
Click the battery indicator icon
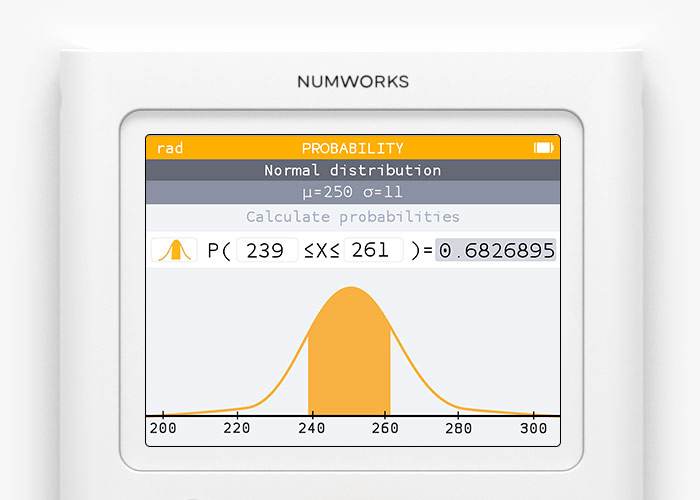pyautogui.click(x=543, y=148)
